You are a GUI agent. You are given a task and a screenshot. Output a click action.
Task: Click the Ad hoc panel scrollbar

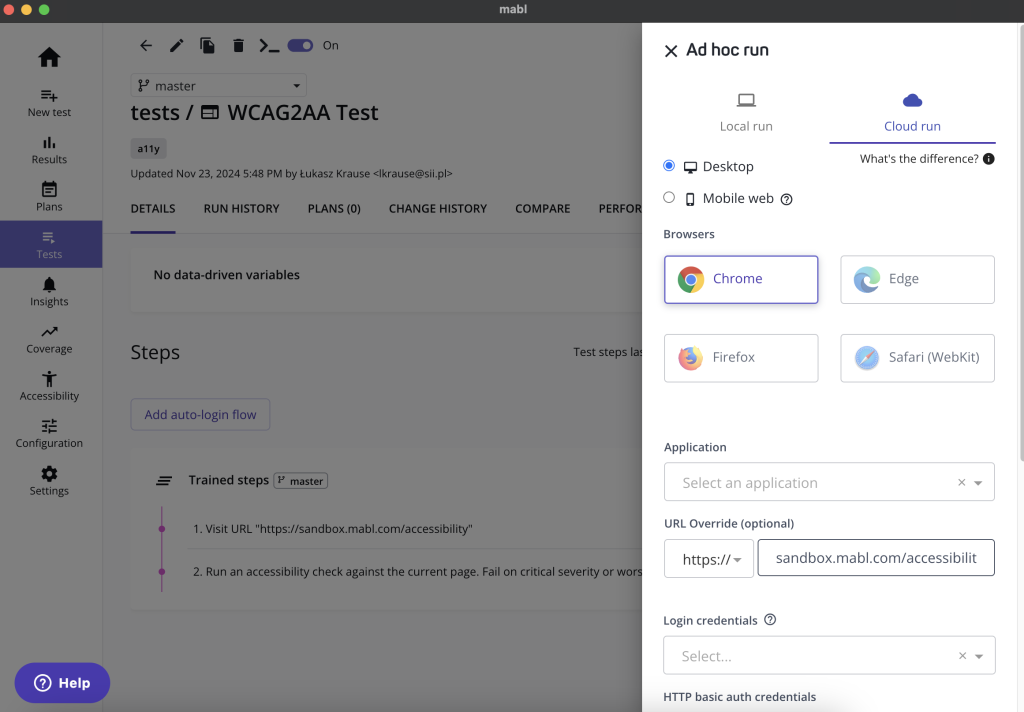1020,242
